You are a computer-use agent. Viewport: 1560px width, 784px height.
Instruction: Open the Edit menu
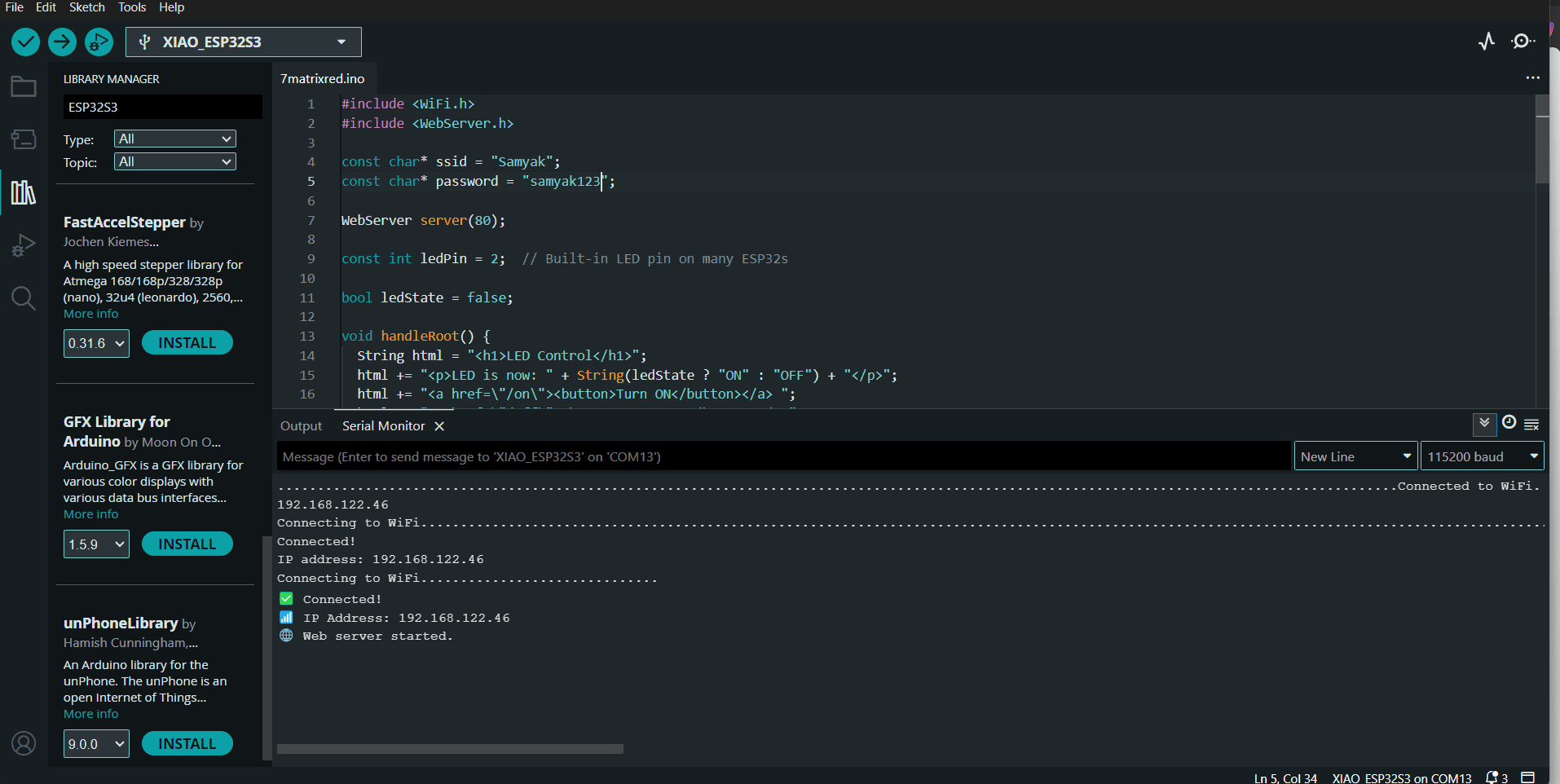[x=46, y=7]
